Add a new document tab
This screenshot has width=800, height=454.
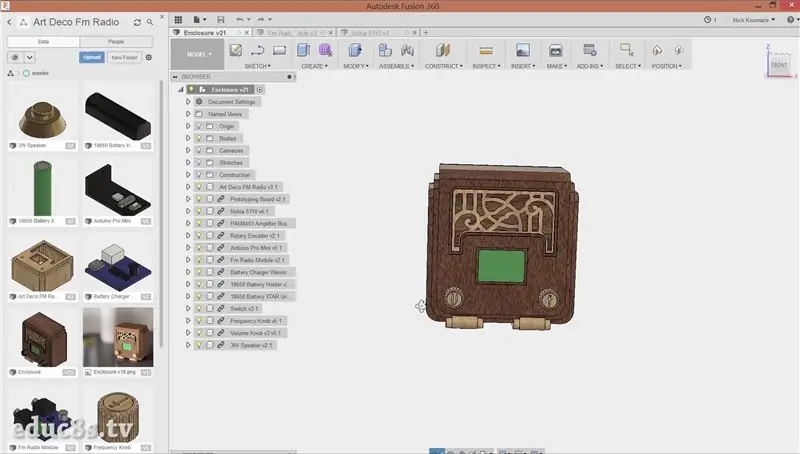coord(426,33)
